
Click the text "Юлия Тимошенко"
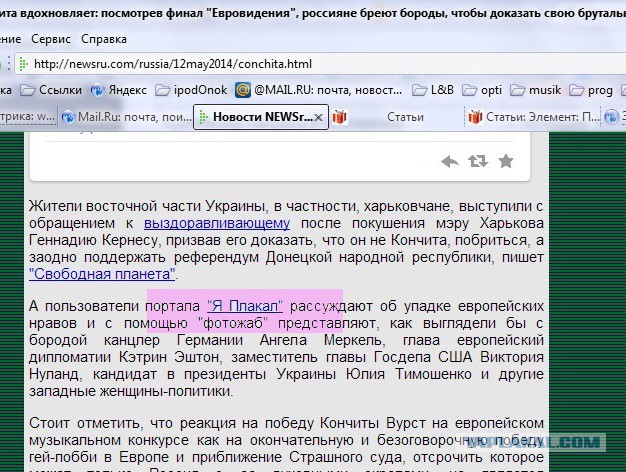(408, 374)
